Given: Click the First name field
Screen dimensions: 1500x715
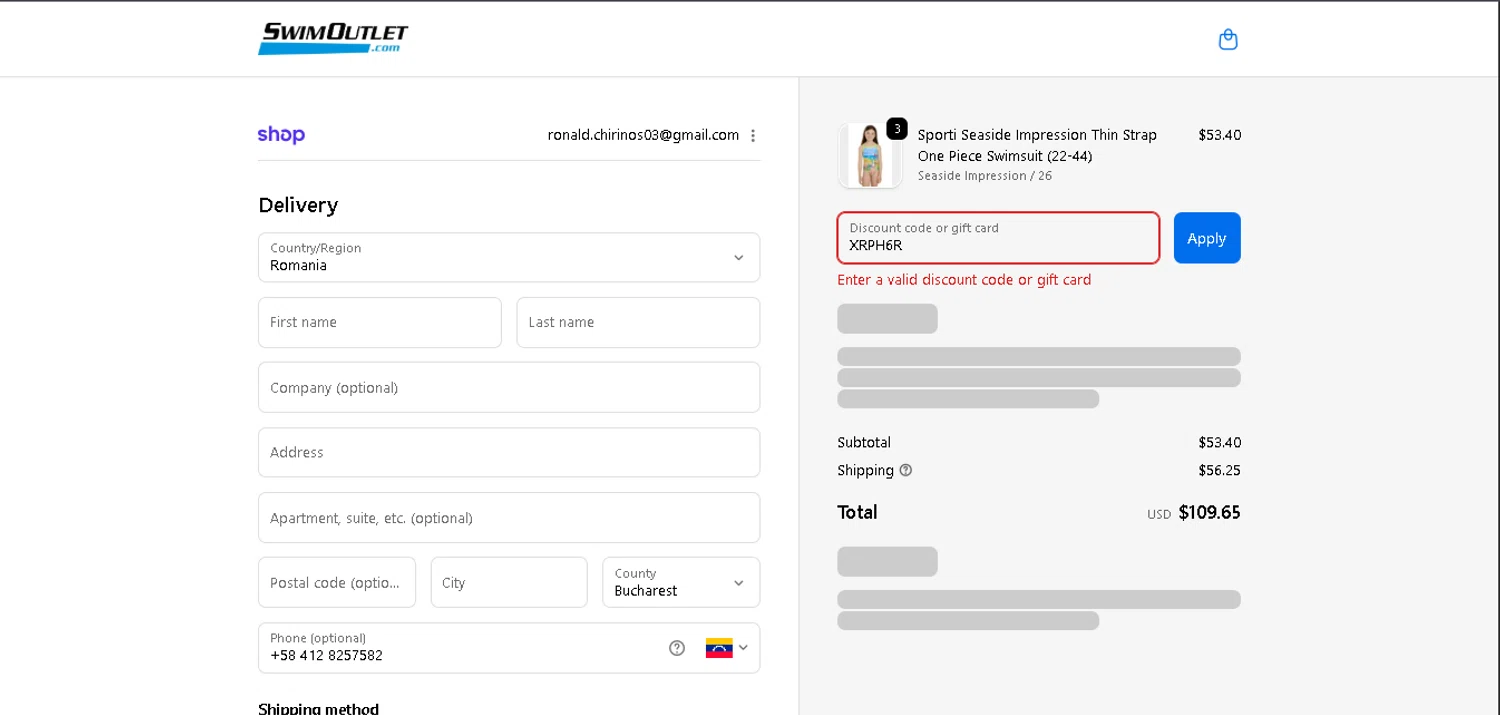Looking at the screenshot, I should click(x=380, y=322).
